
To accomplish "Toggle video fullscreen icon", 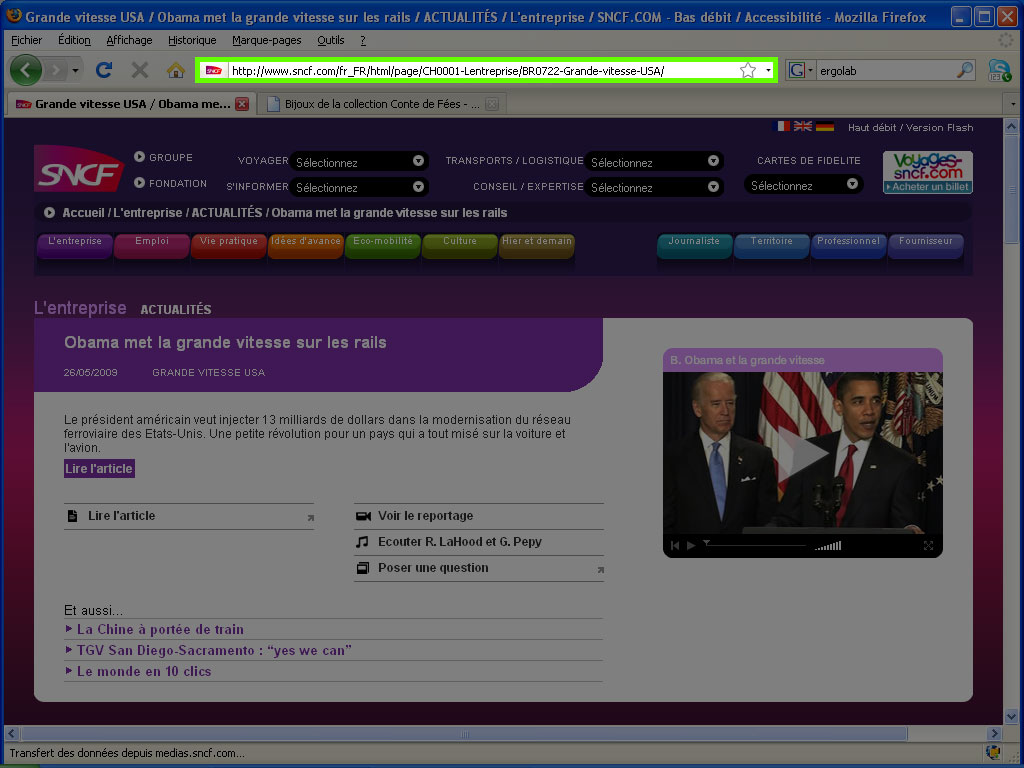I will coord(928,545).
